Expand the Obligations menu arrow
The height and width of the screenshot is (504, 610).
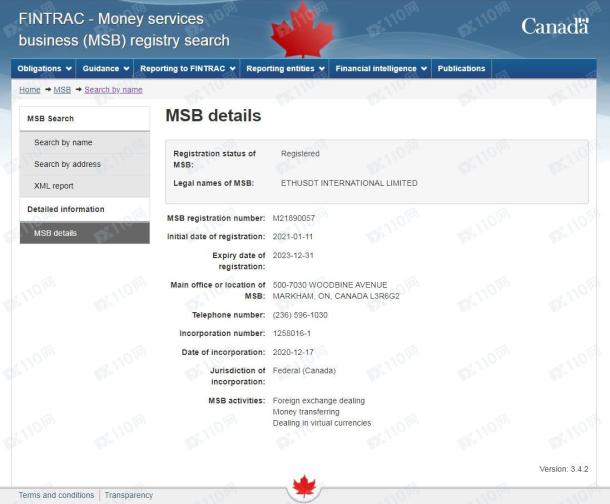[69, 69]
